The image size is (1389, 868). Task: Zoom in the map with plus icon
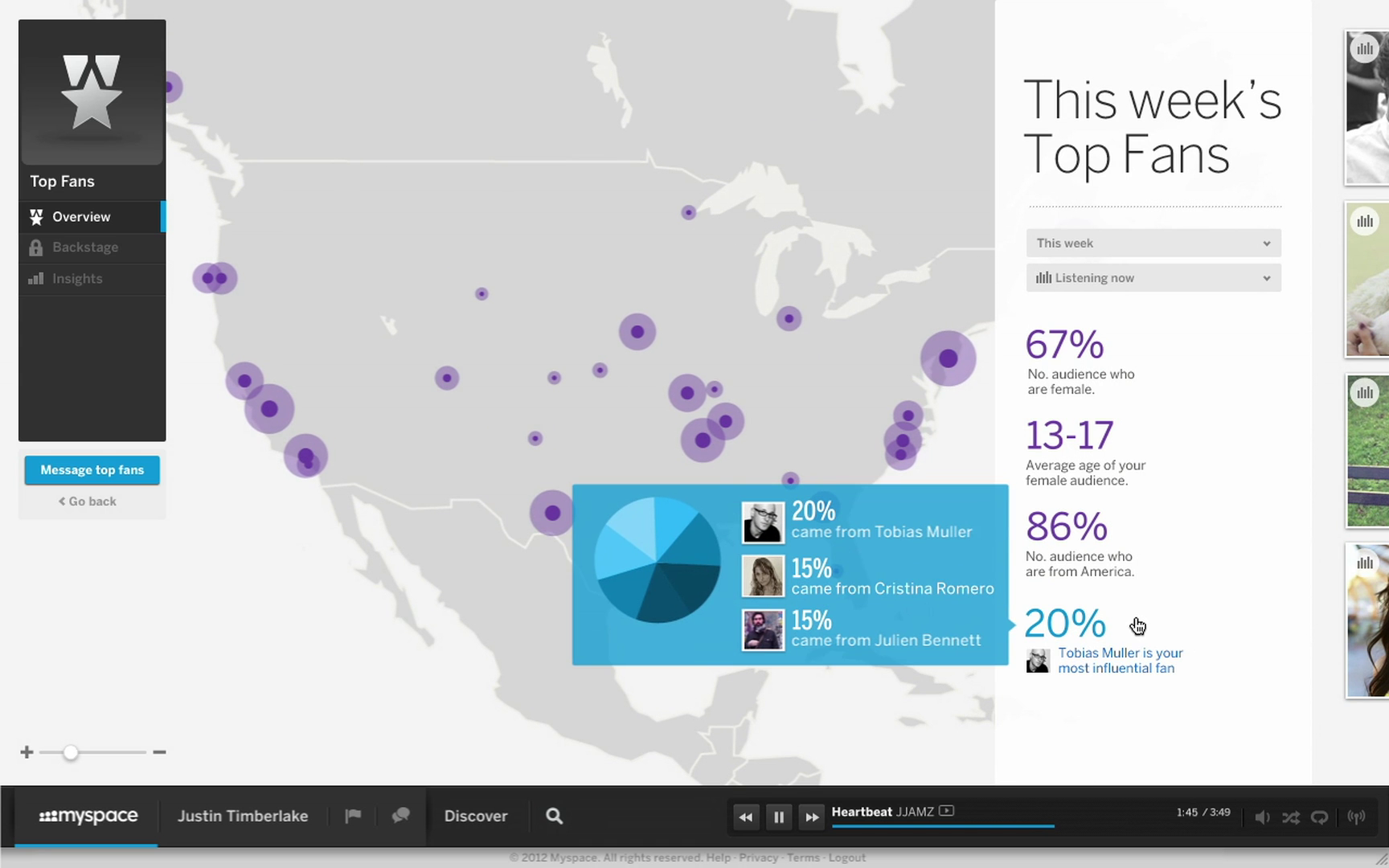point(27,752)
